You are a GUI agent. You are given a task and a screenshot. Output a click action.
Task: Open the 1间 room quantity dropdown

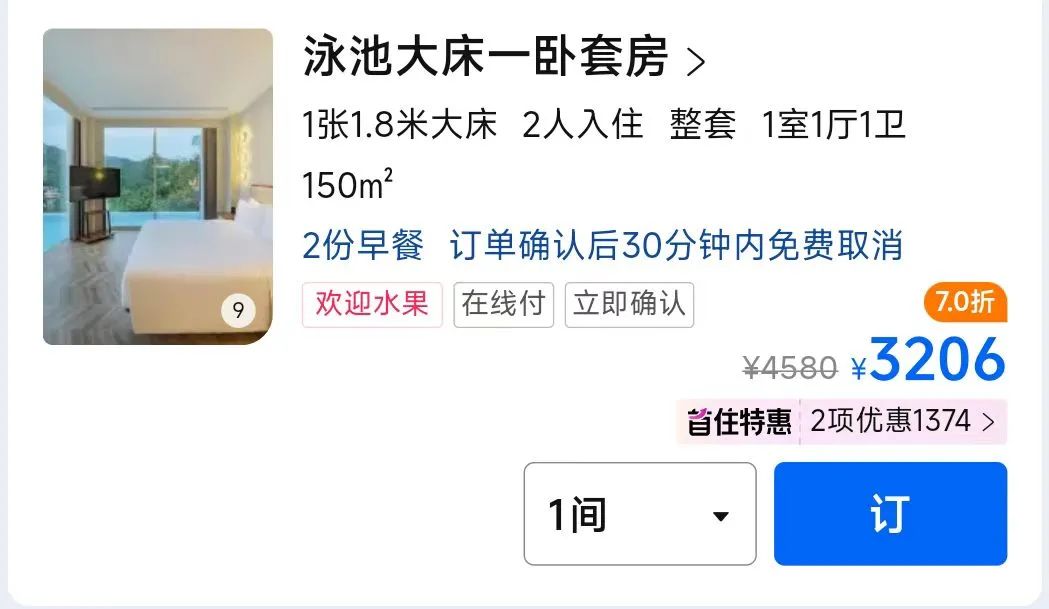pos(640,514)
